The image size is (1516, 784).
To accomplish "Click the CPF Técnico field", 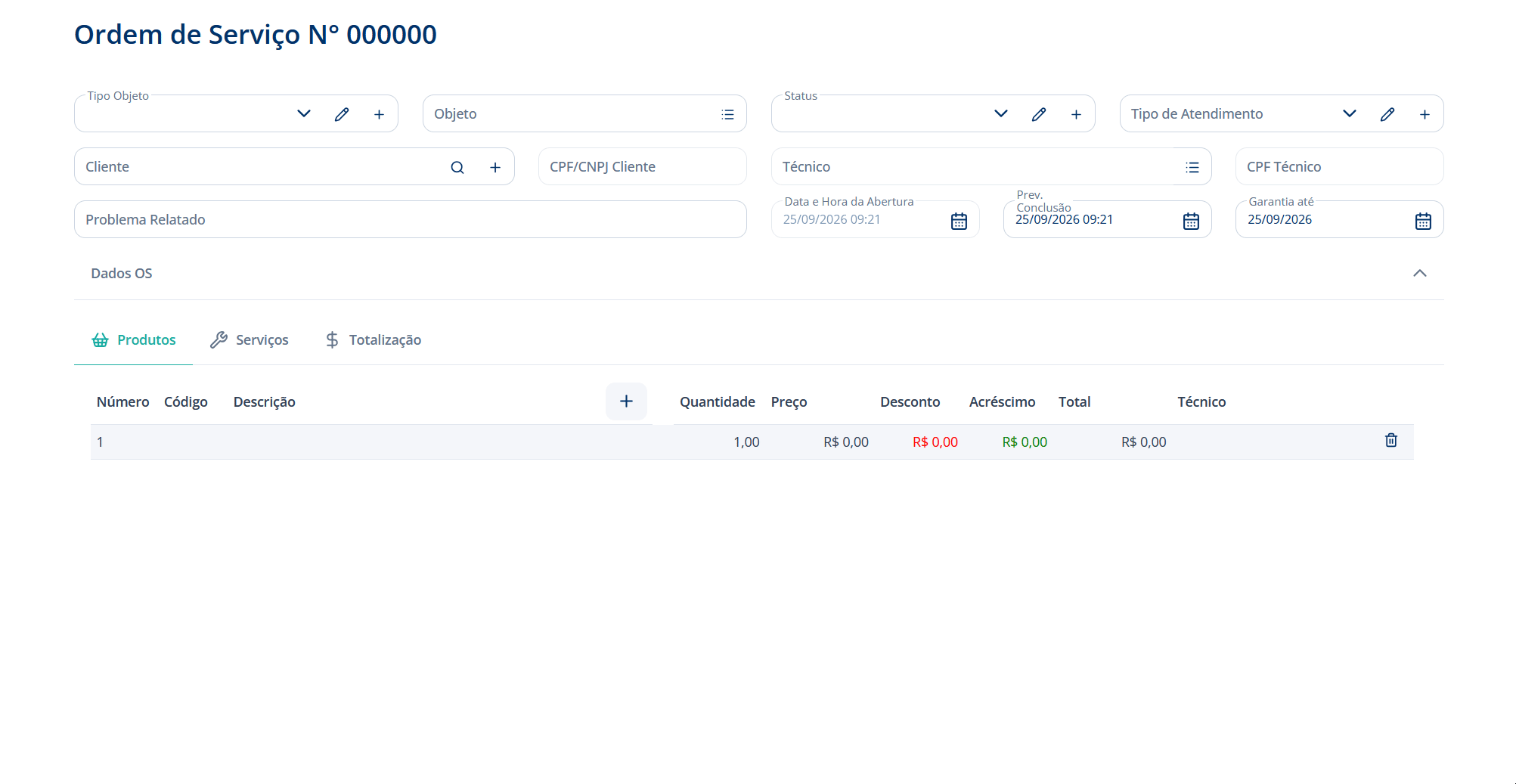I will 1340,166.
